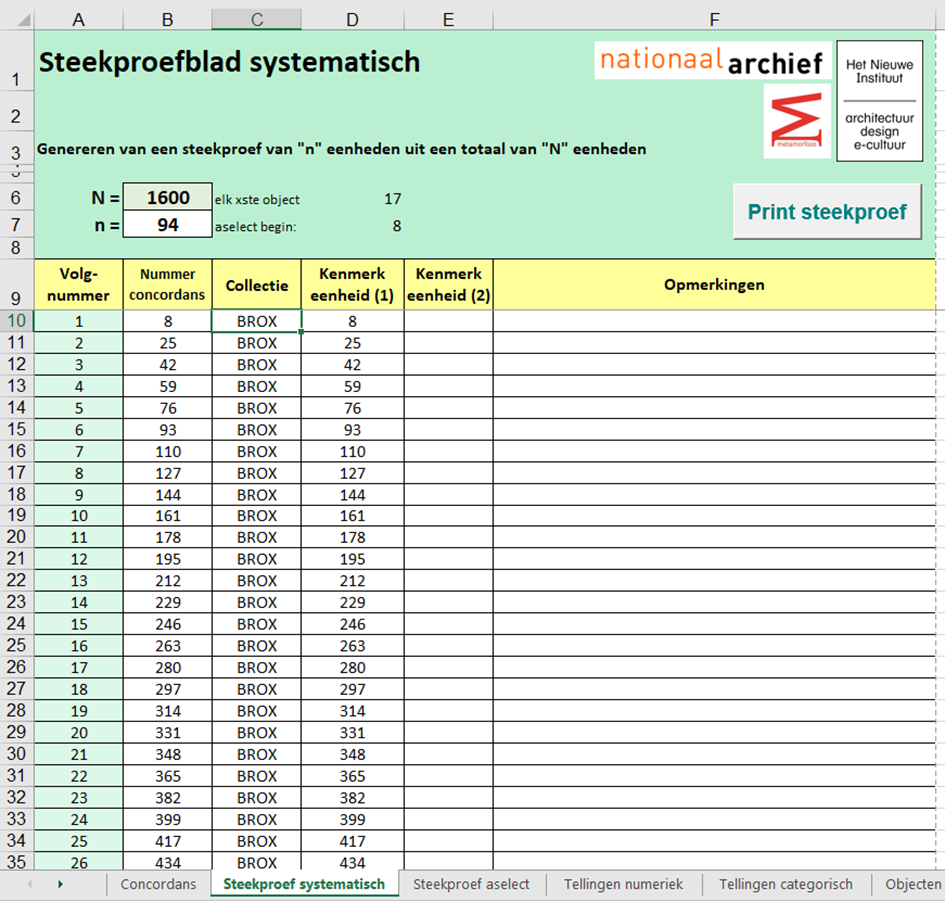Image resolution: width=945 pixels, height=901 pixels.
Task: Click Kenmerk eenheid (1) cell 161
Action: (x=353, y=516)
